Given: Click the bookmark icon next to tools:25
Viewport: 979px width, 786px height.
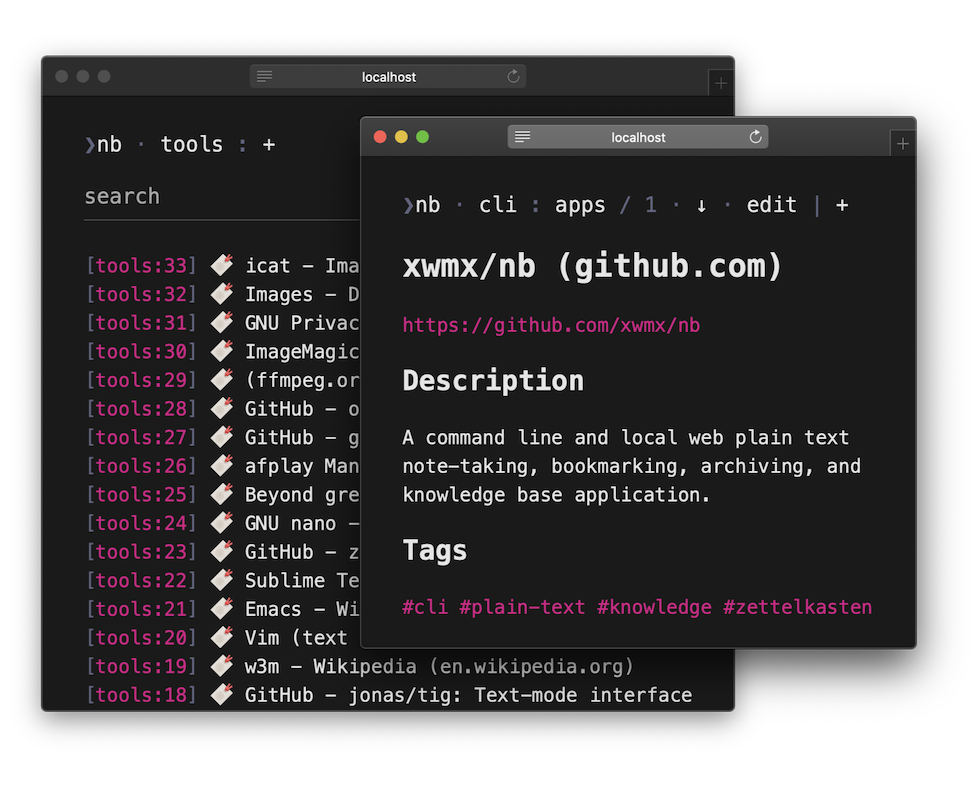Looking at the screenshot, I should (x=222, y=494).
